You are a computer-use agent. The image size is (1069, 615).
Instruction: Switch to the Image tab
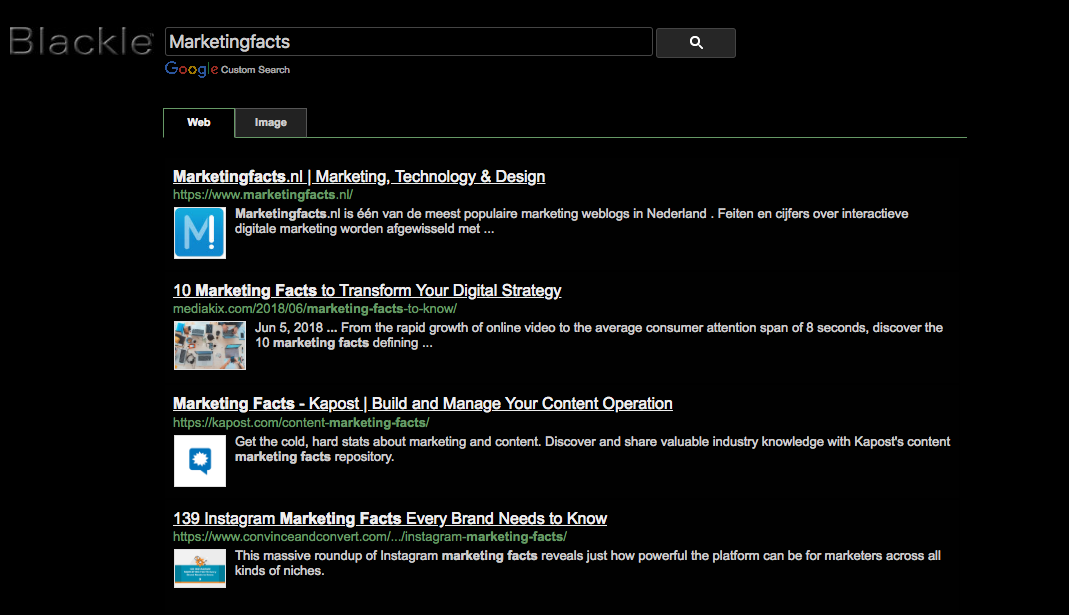click(x=271, y=123)
